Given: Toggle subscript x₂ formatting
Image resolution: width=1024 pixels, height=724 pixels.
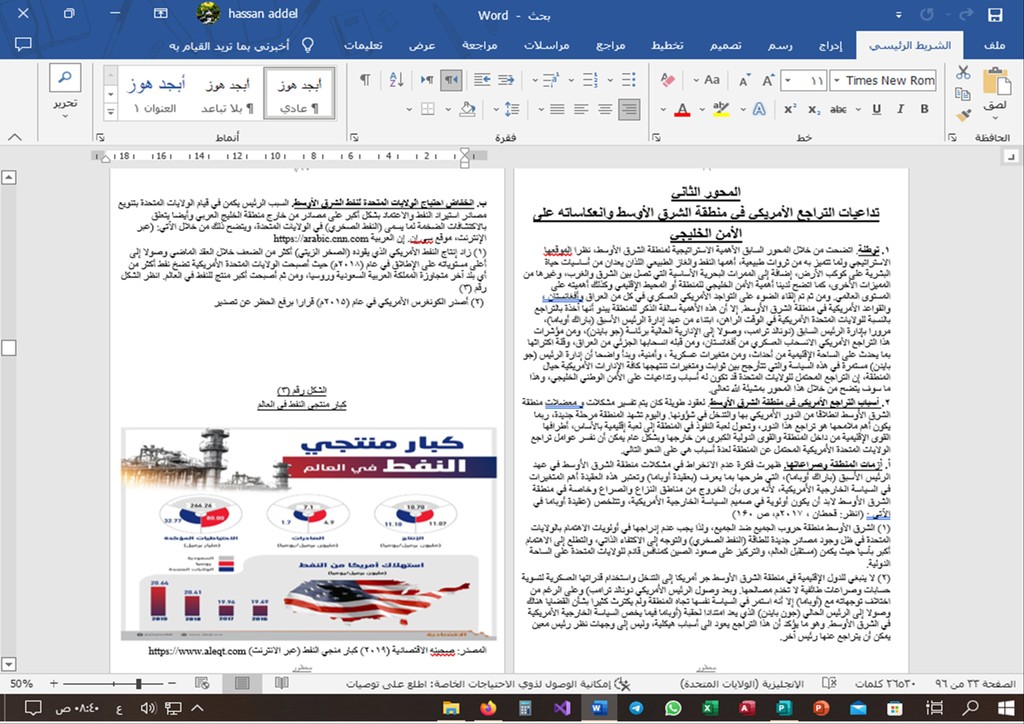Looking at the screenshot, I should point(814,109).
